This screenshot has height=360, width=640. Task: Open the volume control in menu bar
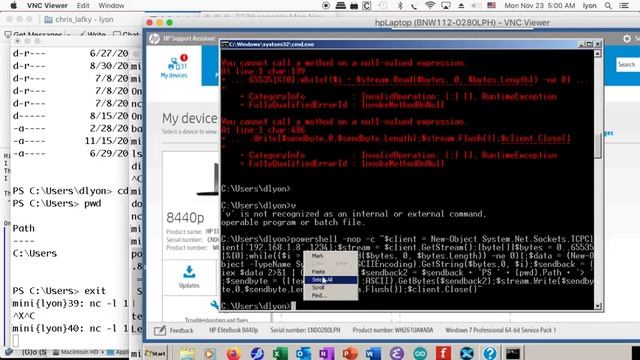[x=476, y=6]
